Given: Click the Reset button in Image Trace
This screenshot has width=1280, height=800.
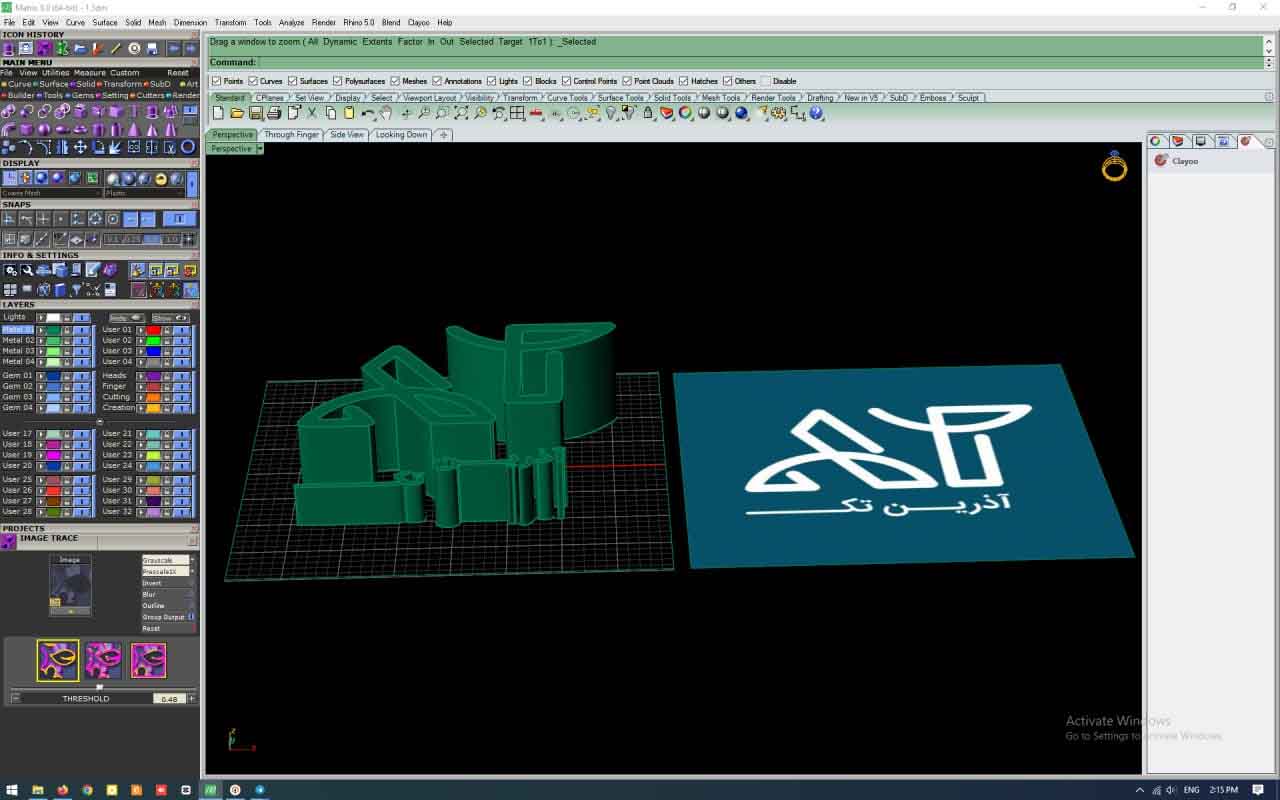Looking at the screenshot, I should pyautogui.click(x=152, y=629).
